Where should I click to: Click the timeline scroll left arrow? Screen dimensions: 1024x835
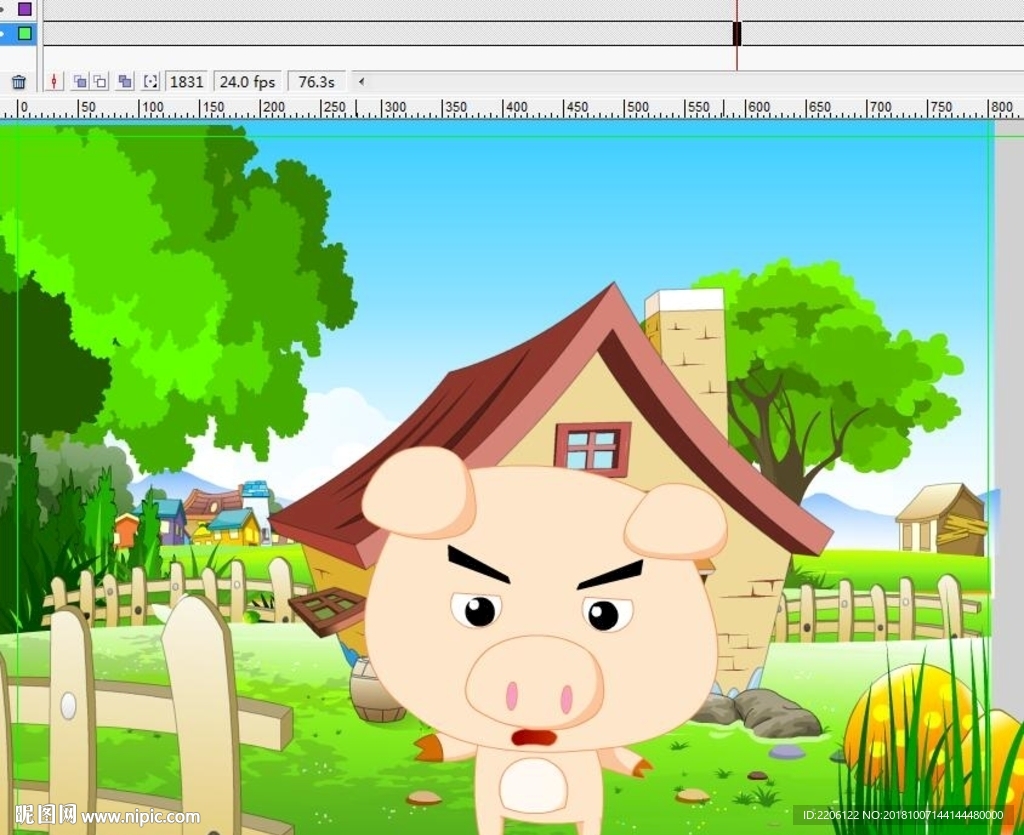[x=361, y=82]
